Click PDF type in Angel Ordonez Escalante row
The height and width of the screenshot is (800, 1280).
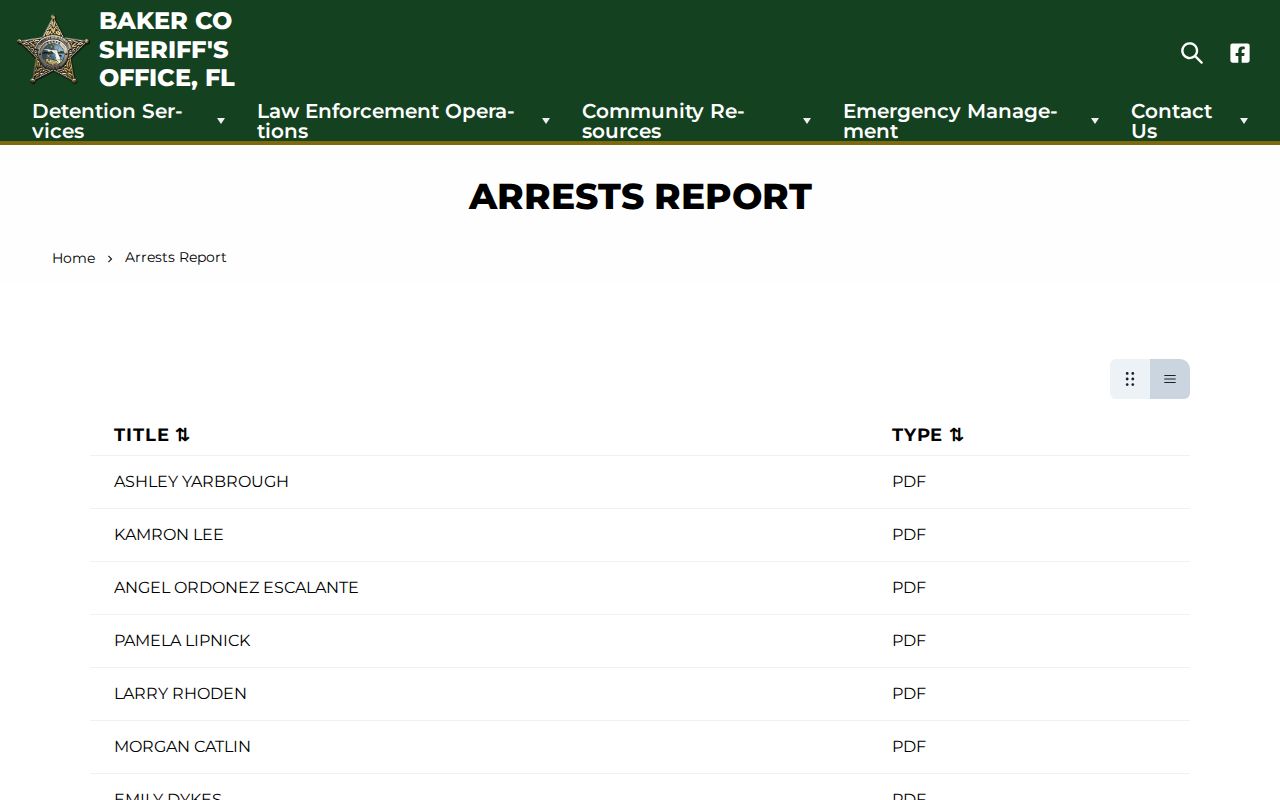point(909,588)
